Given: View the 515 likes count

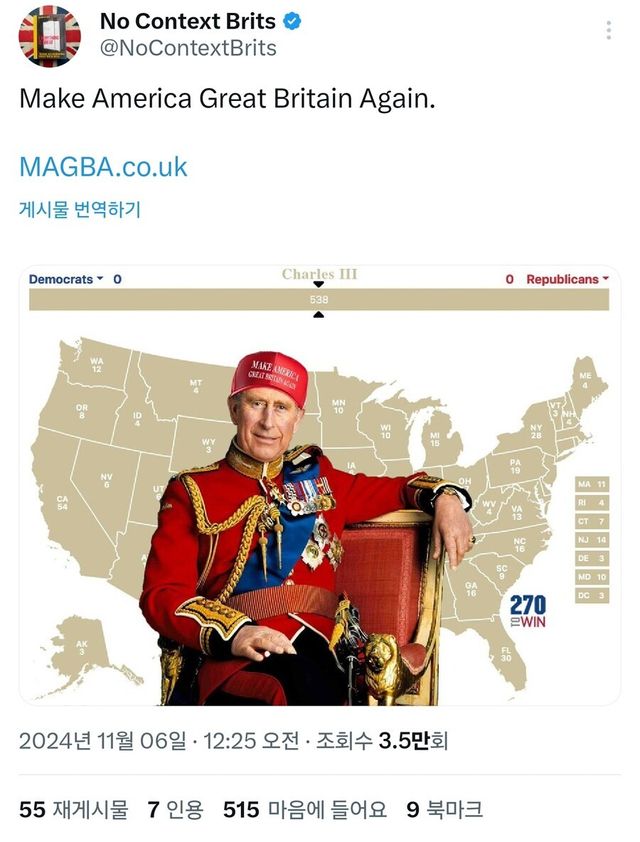Looking at the screenshot, I should pos(304,809).
